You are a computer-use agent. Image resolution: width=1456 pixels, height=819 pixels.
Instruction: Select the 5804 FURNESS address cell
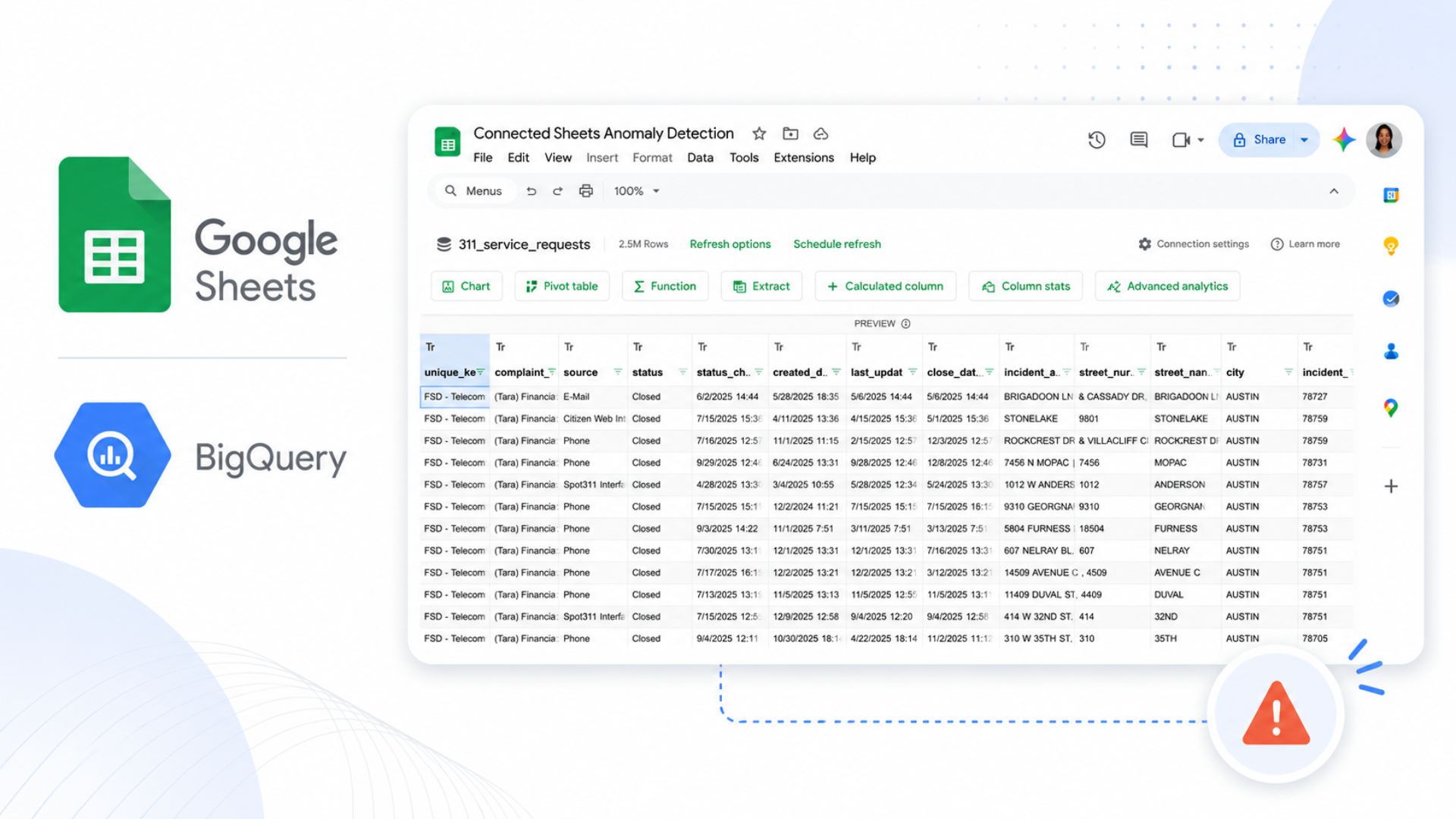click(x=1037, y=529)
